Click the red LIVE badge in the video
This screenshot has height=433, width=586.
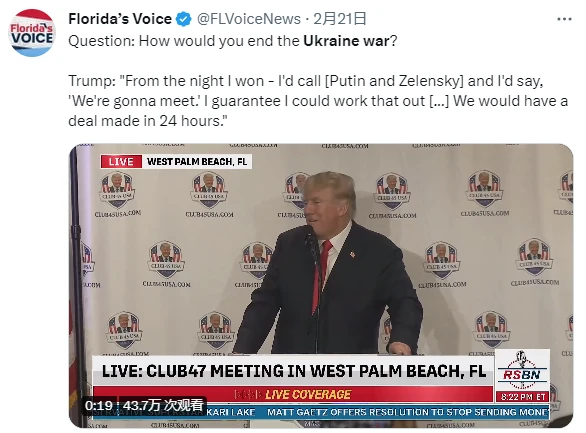(121, 161)
